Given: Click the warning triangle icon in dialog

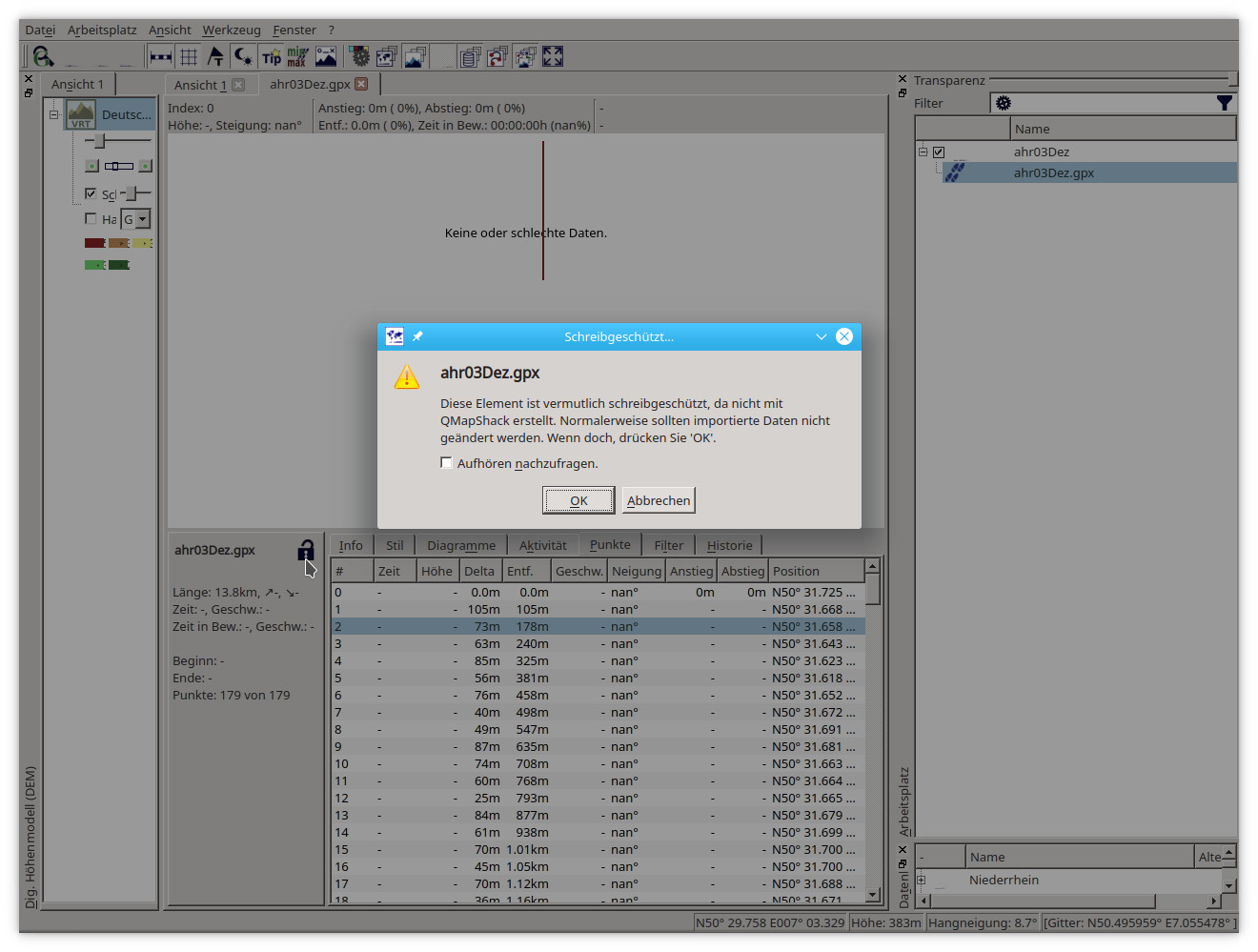Looking at the screenshot, I should [407, 377].
